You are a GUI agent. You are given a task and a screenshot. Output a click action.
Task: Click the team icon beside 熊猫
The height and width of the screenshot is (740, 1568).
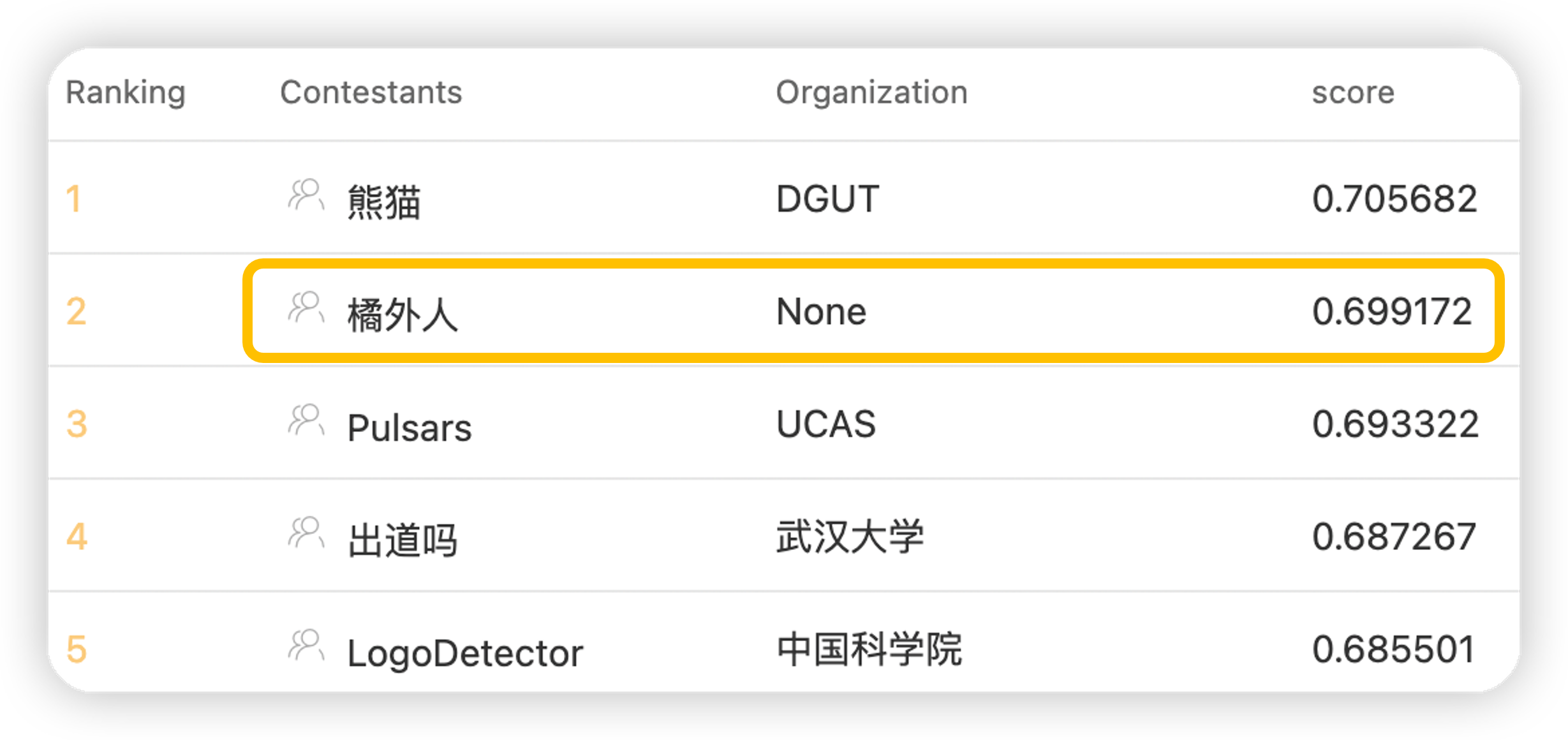(x=306, y=195)
